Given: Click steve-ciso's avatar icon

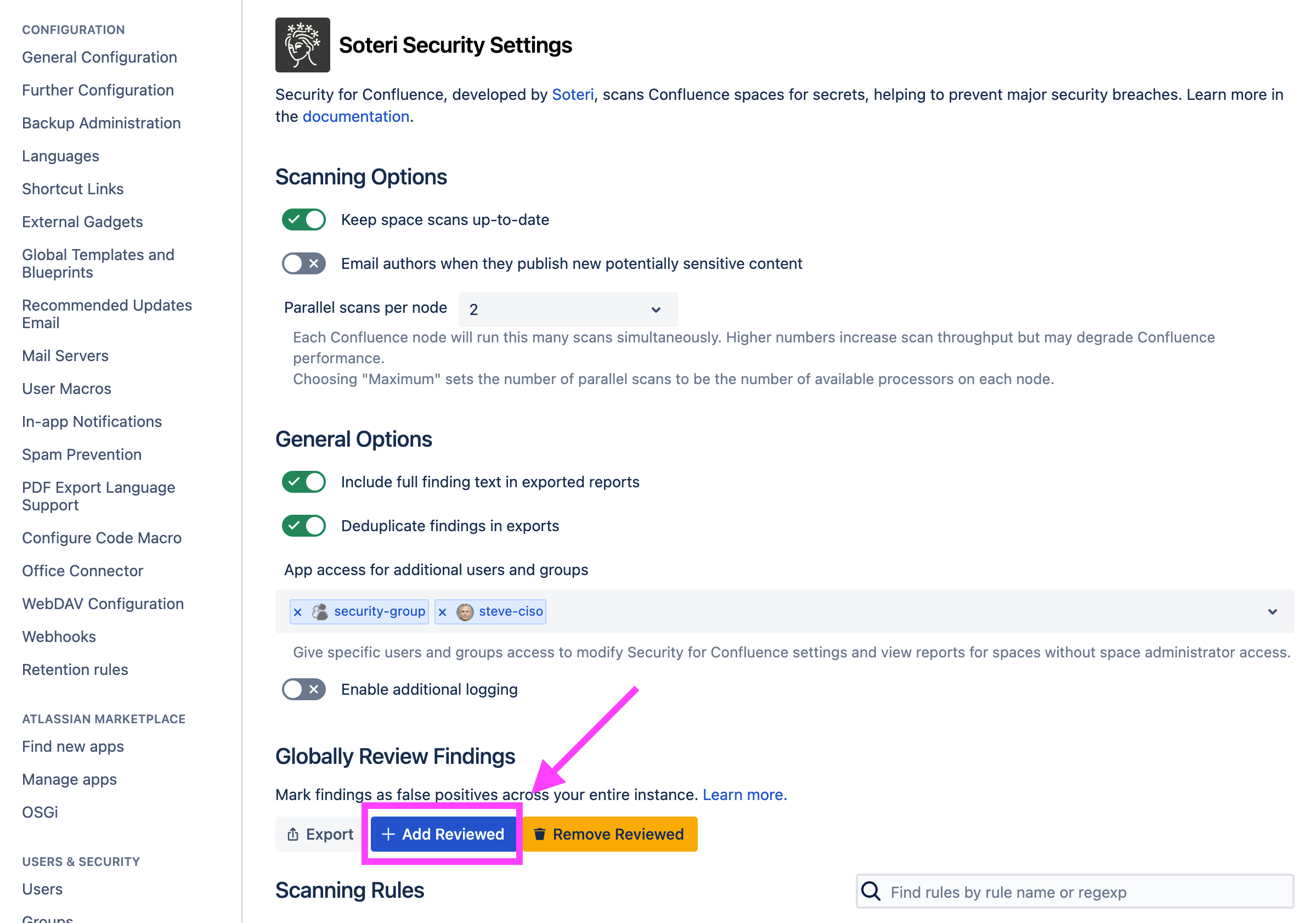Looking at the screenshot, I should (x=465, y=611).
